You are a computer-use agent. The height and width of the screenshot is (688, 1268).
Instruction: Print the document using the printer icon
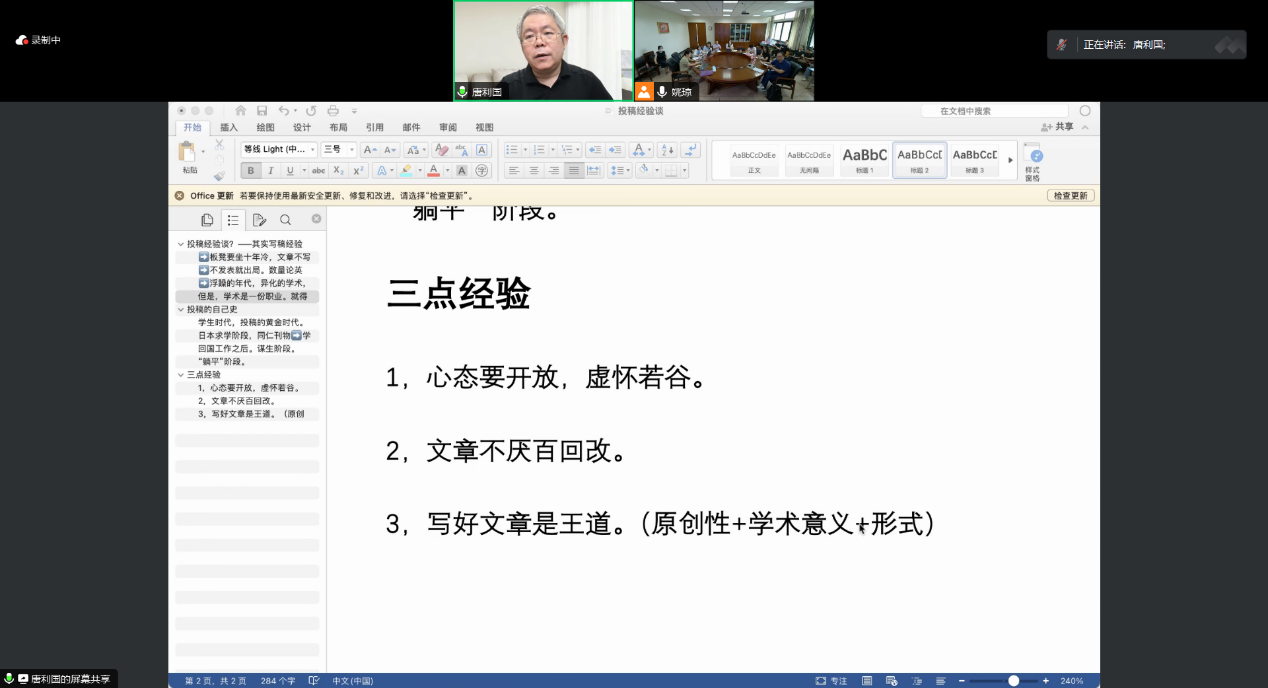pyautogui.click(x=333, y=111)
